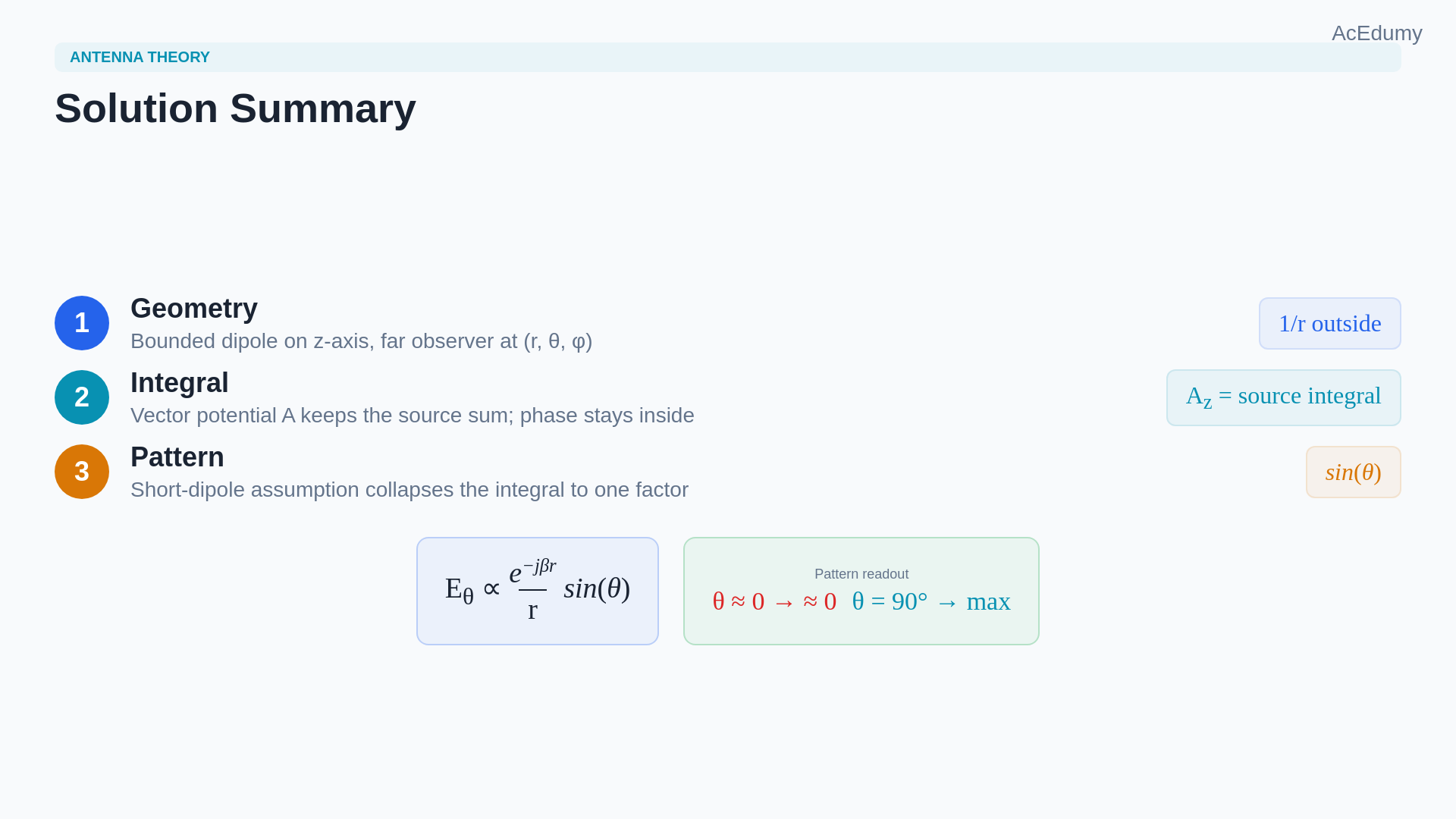Click the E-theta formula box

tap(538, 591)
